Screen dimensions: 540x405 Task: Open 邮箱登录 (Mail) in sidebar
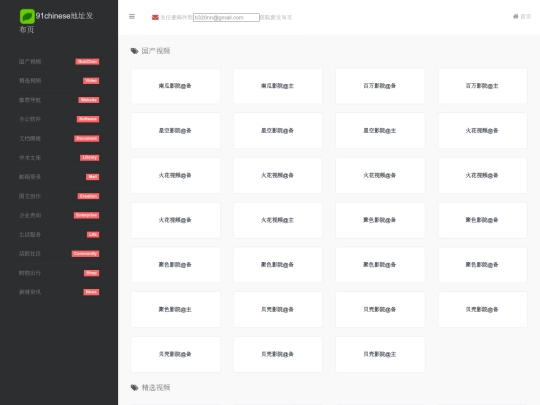coord(59,177)
